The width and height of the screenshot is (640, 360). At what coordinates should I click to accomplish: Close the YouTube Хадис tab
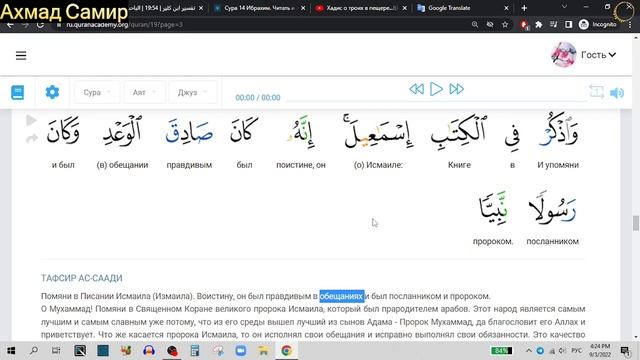coord(404,8)
